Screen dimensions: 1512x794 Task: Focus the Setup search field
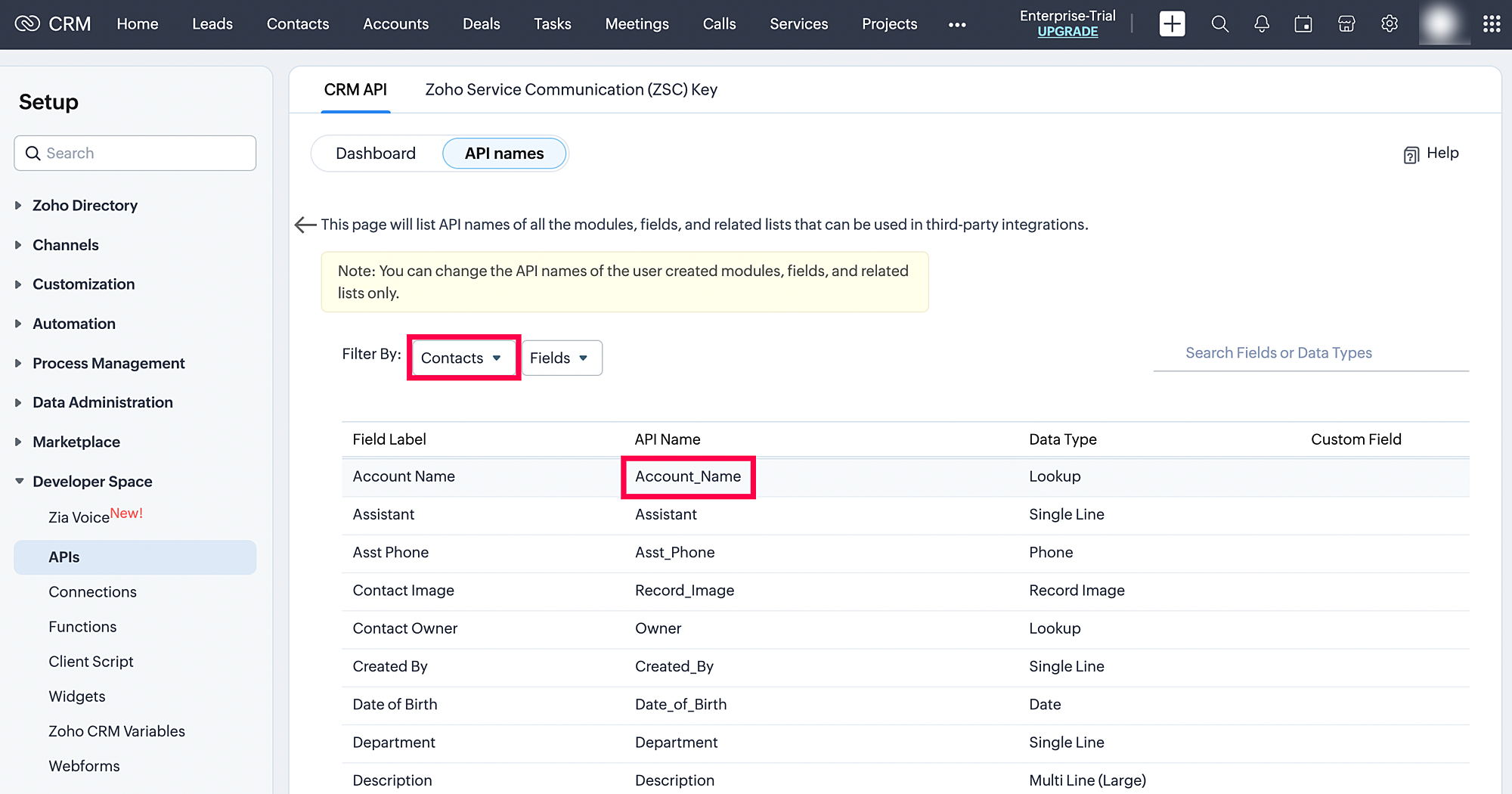[135, 154]
